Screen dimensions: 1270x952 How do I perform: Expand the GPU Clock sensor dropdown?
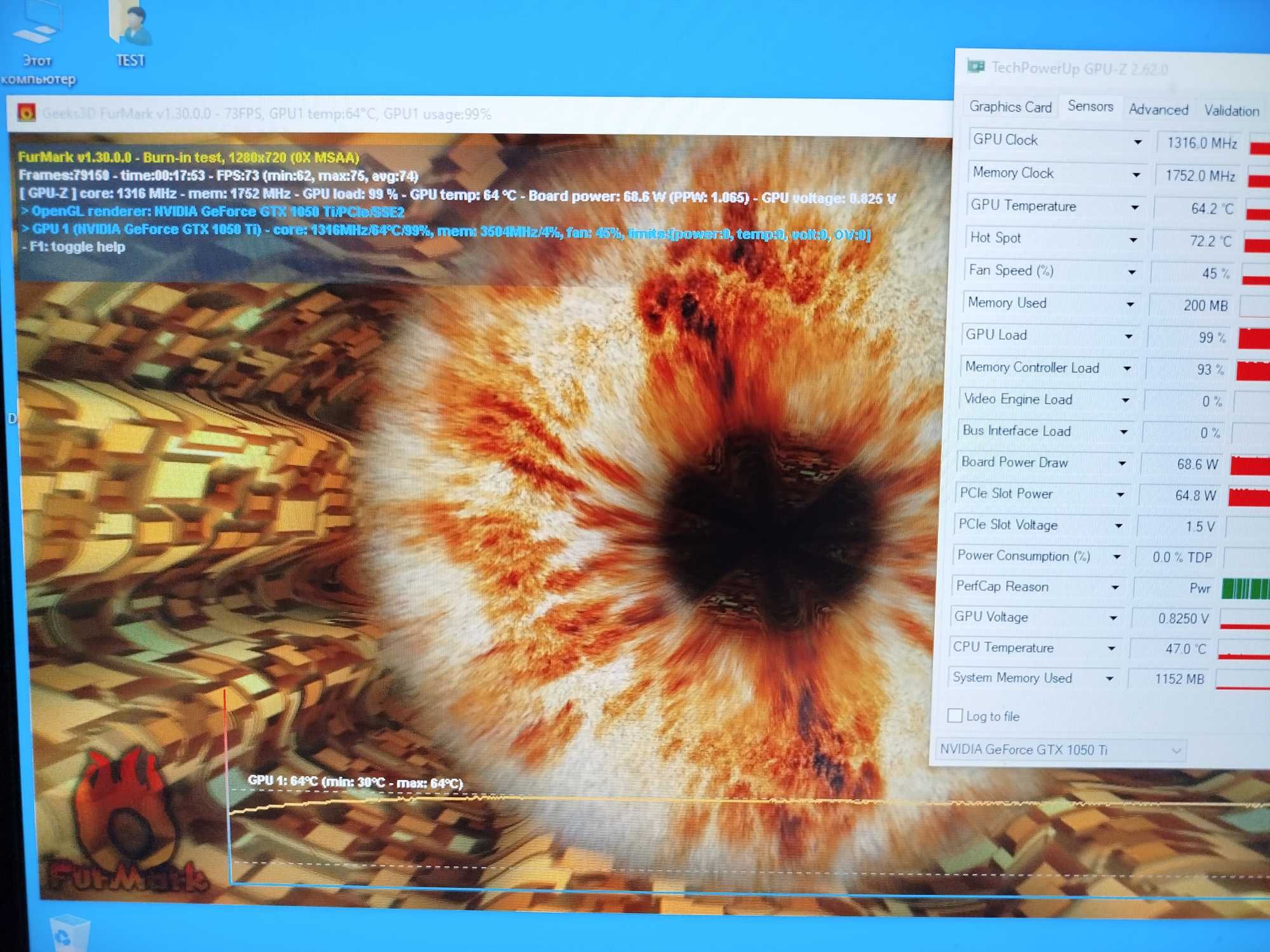point(1137,142)
